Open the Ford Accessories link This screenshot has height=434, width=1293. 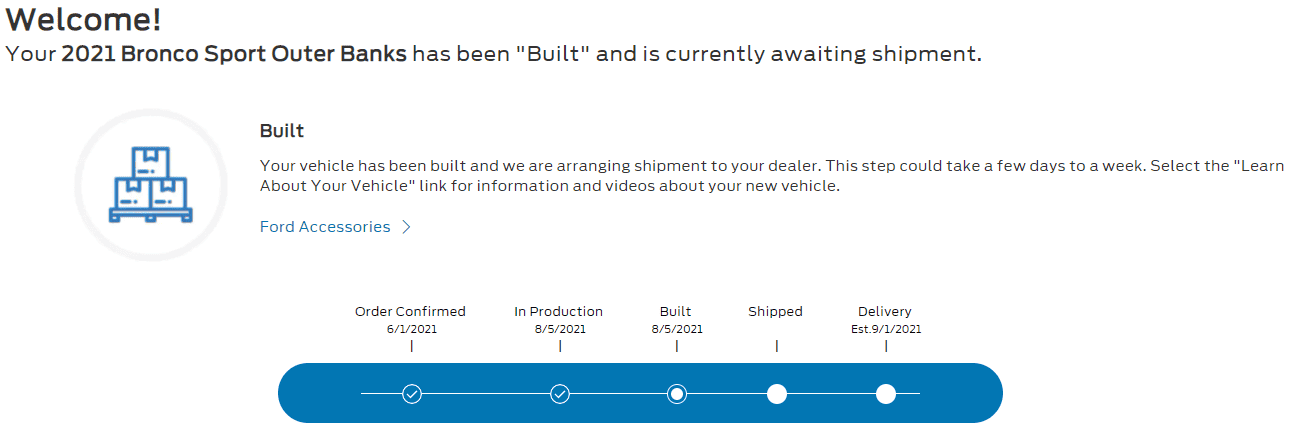pos(325,227)
